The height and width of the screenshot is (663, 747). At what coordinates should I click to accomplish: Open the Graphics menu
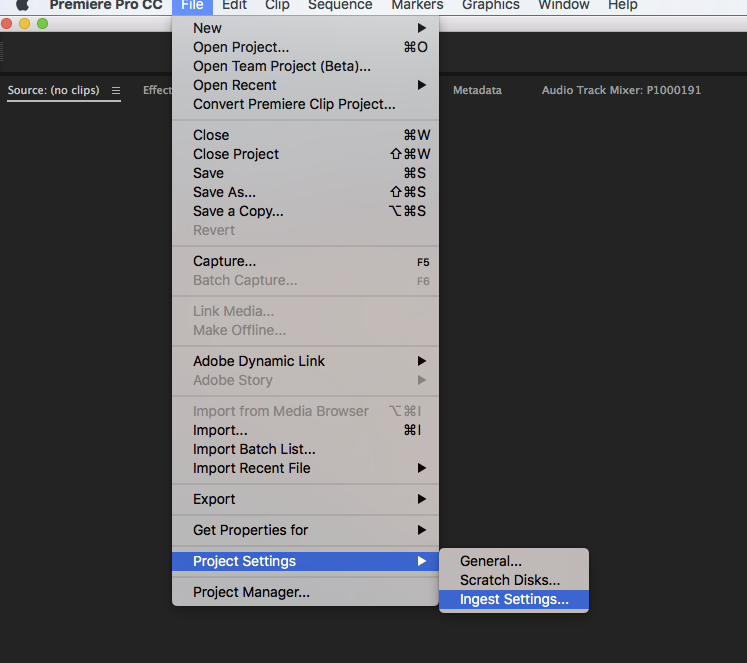(491, 5)
